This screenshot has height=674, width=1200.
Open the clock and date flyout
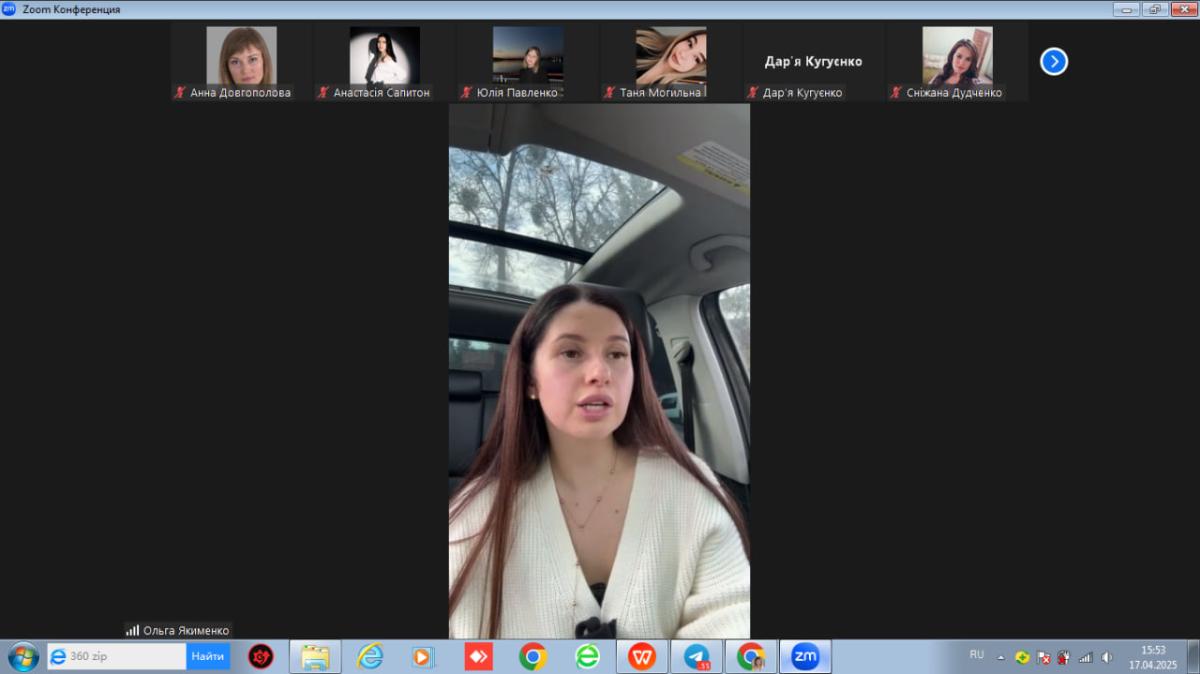pyautogui.click(x=1153, y=657)
